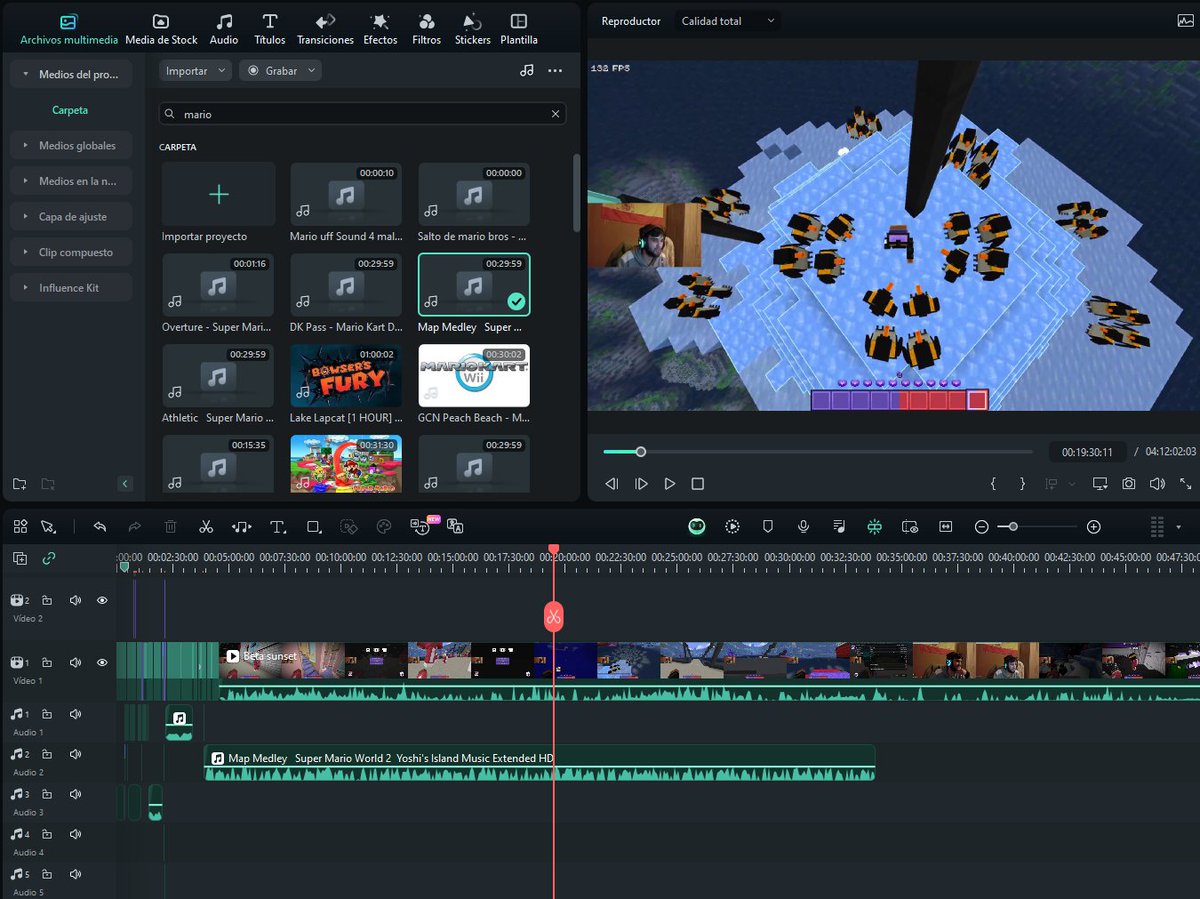
Task: Open the Transiciones tab
Action: click(x=325, y=29)
